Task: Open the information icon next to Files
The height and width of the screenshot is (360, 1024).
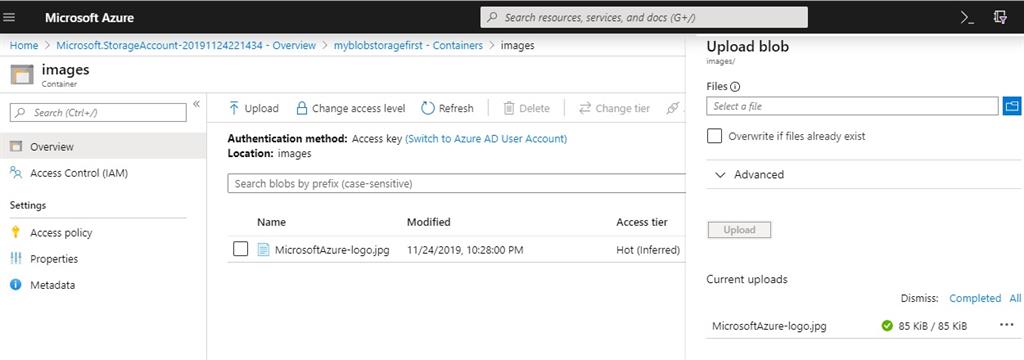Action: pyautogui.click(x=735, y=86)
